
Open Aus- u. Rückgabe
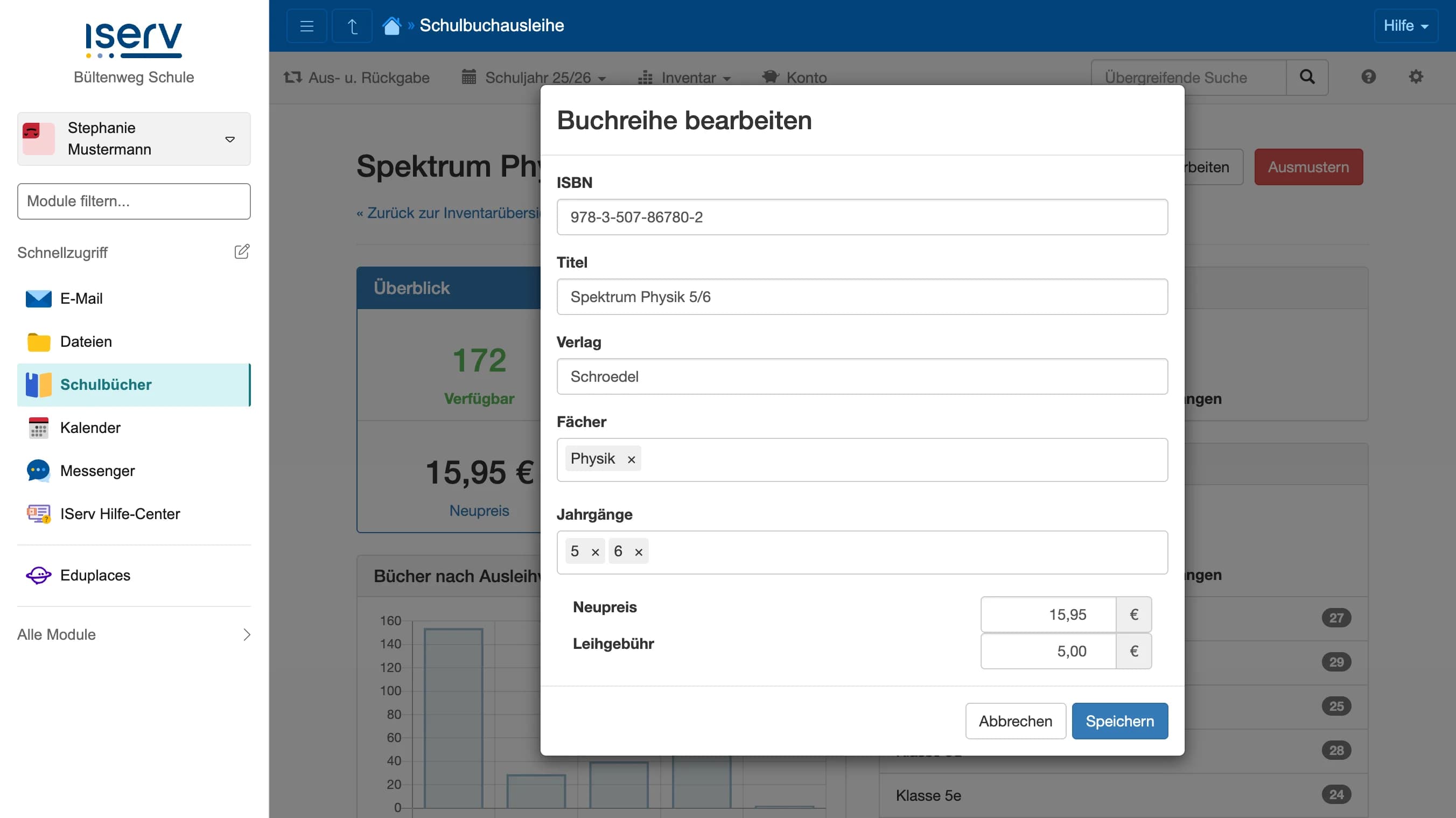[x=356, y=78]
